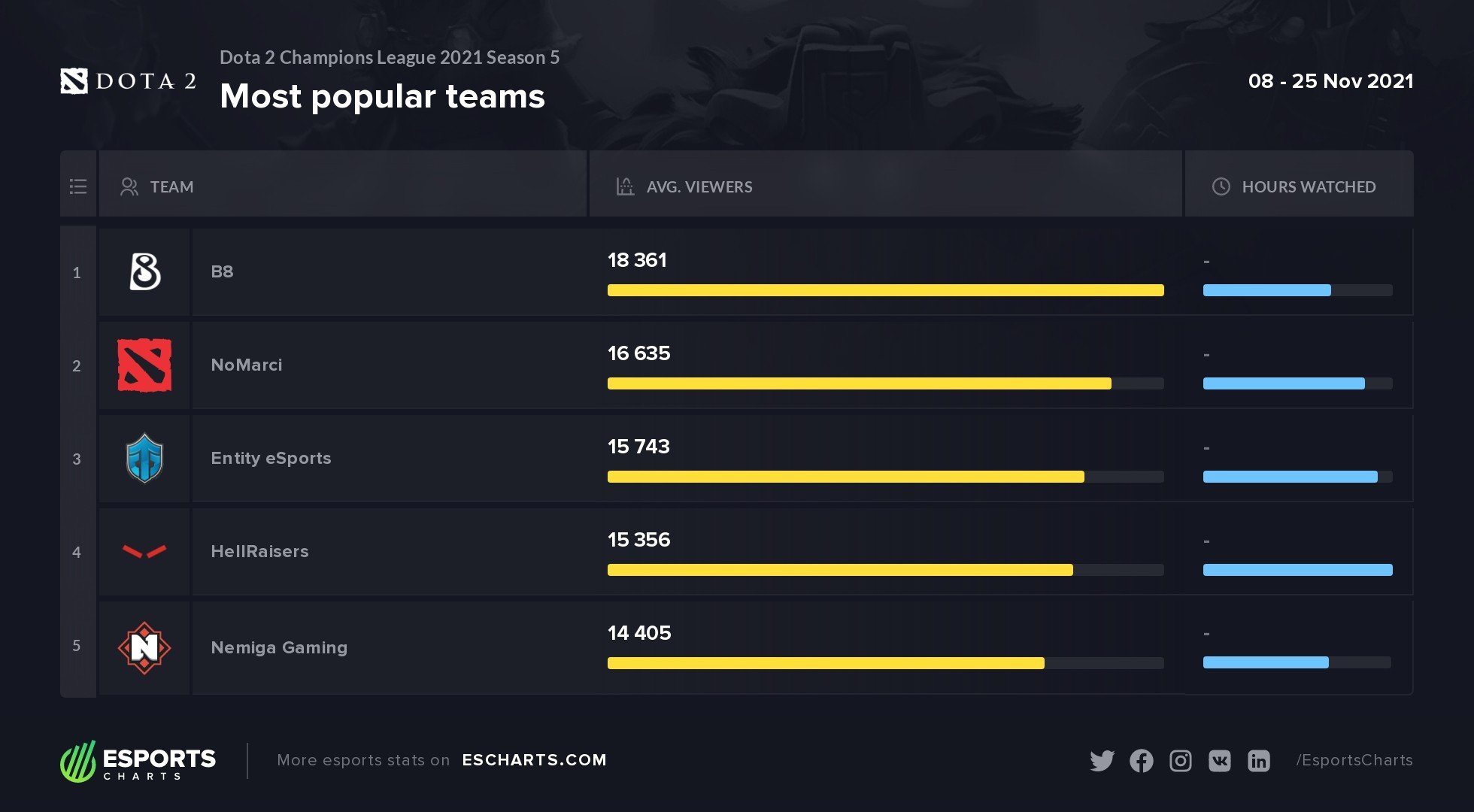Open the Facebook social icon
The image size is (1474, 812).
pyautogui.click(x=1141, y=761)
